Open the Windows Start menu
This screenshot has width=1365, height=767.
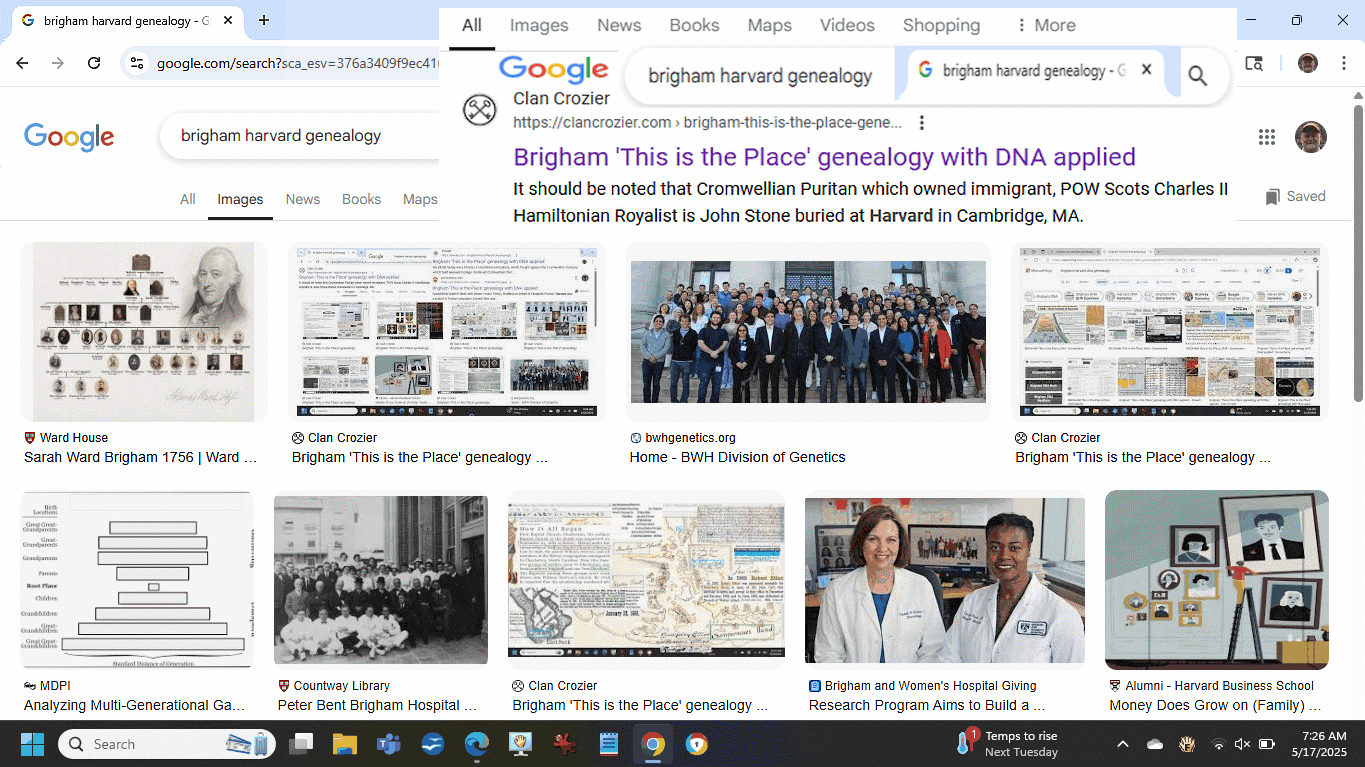point(33,744)
